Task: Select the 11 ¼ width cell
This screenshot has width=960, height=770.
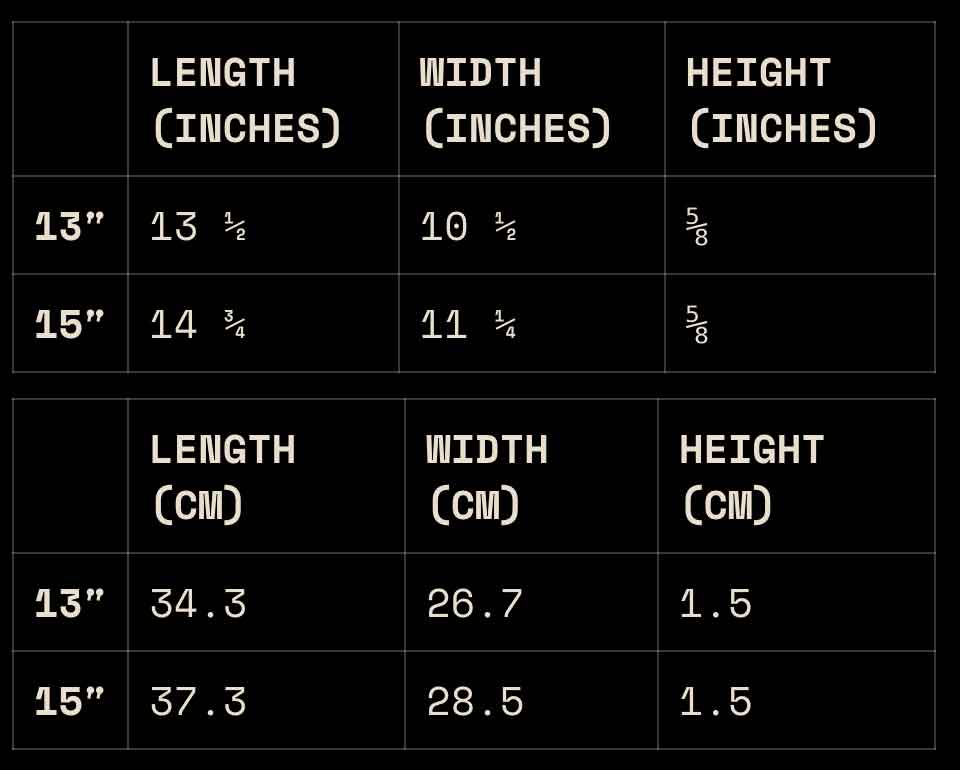Action: coord(468,325)
